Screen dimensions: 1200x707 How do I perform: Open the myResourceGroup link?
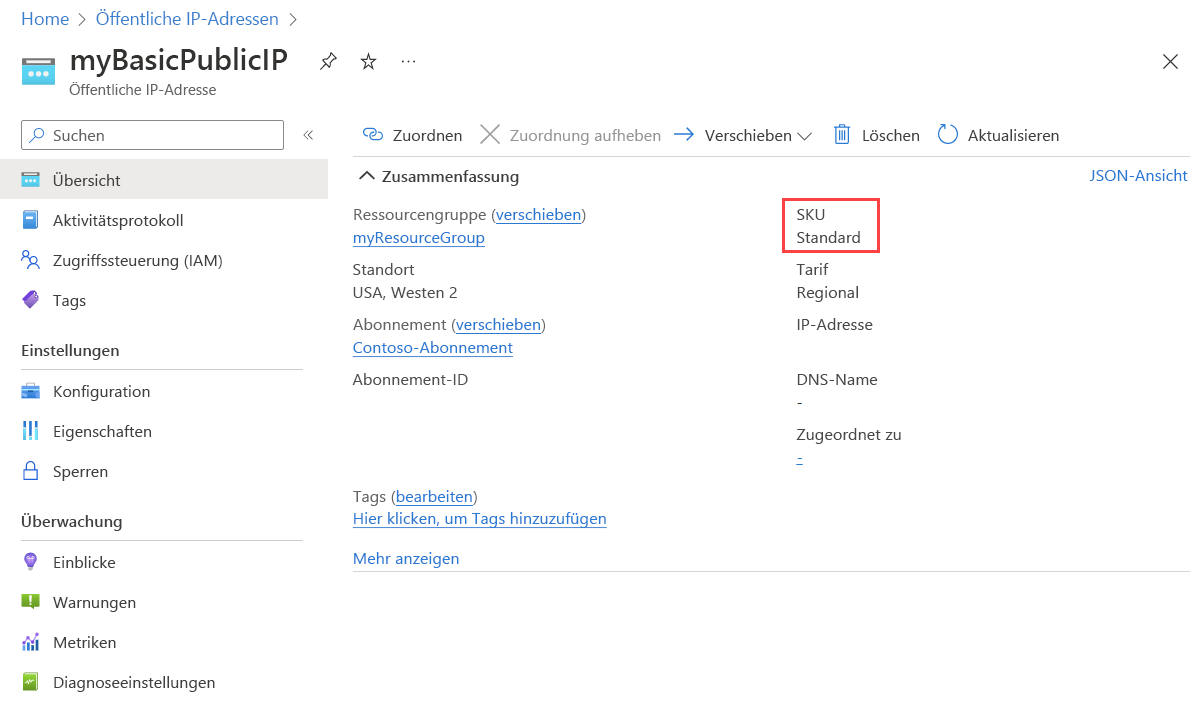tap(419, 238)
